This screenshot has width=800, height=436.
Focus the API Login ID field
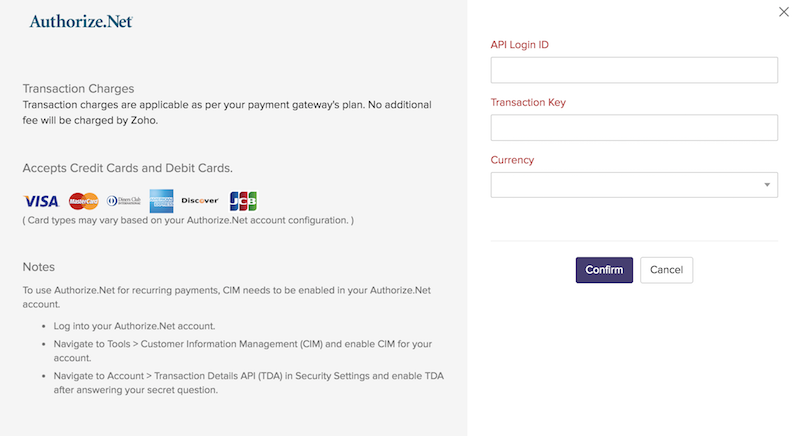(x=634, y=70)
